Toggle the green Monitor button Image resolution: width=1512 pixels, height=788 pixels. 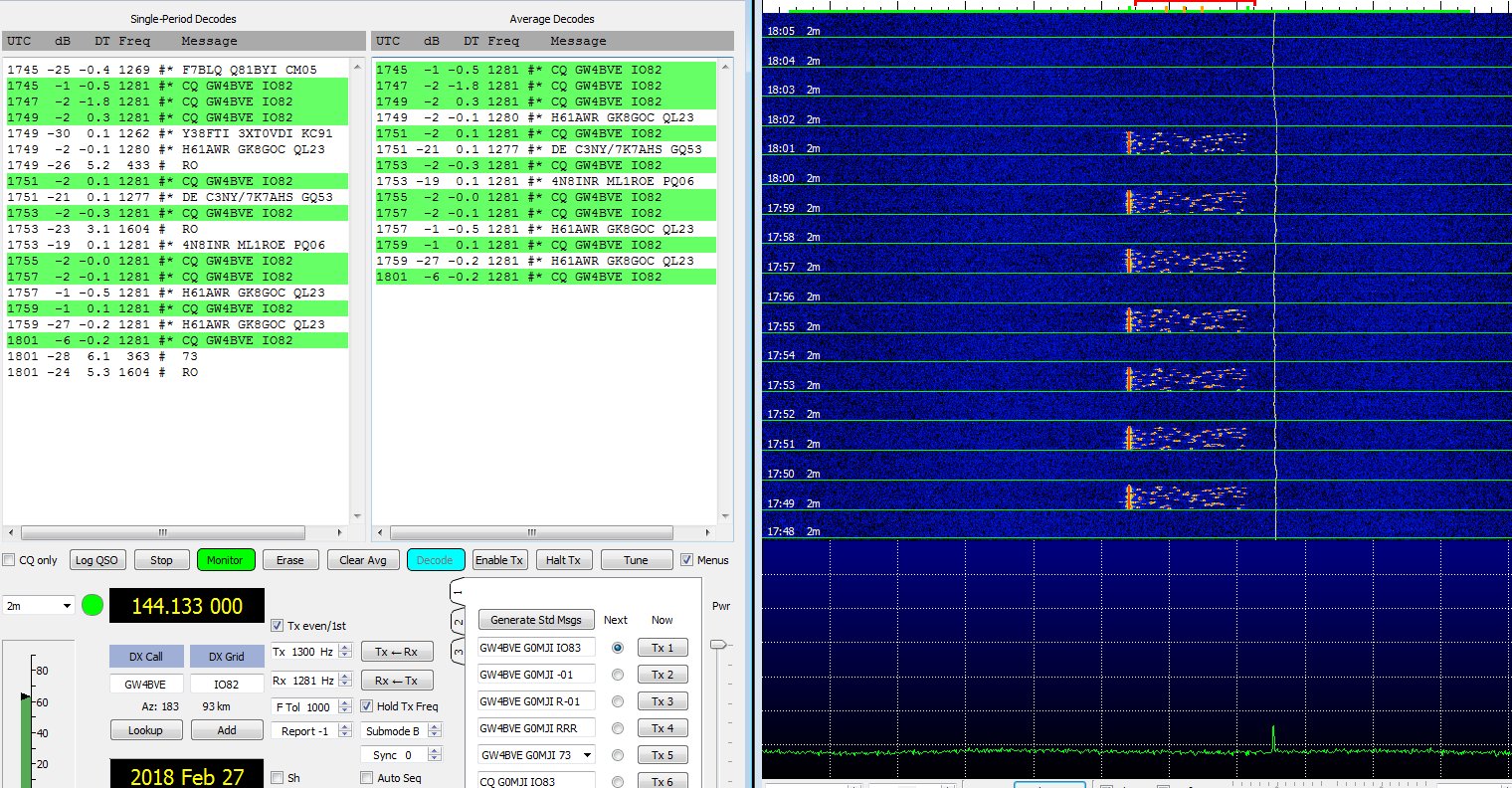225,560
